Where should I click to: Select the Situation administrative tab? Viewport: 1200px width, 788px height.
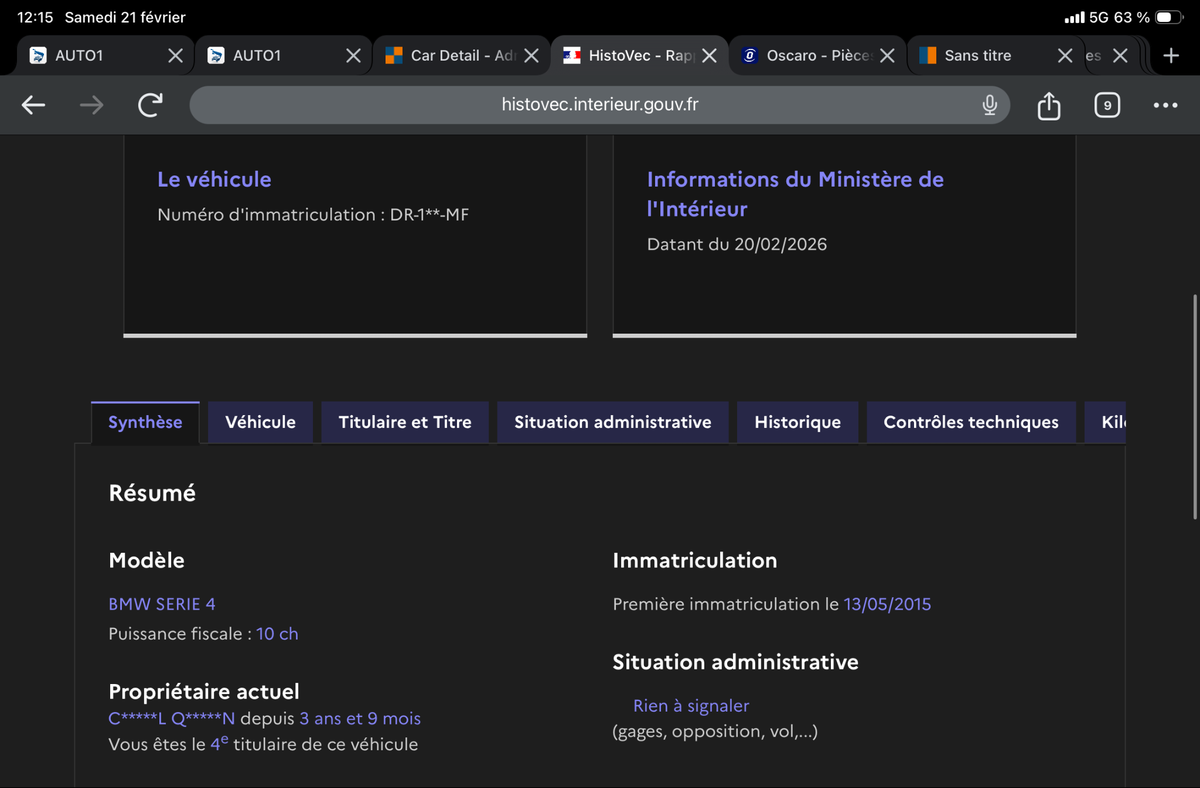click(x=612, y=422)
